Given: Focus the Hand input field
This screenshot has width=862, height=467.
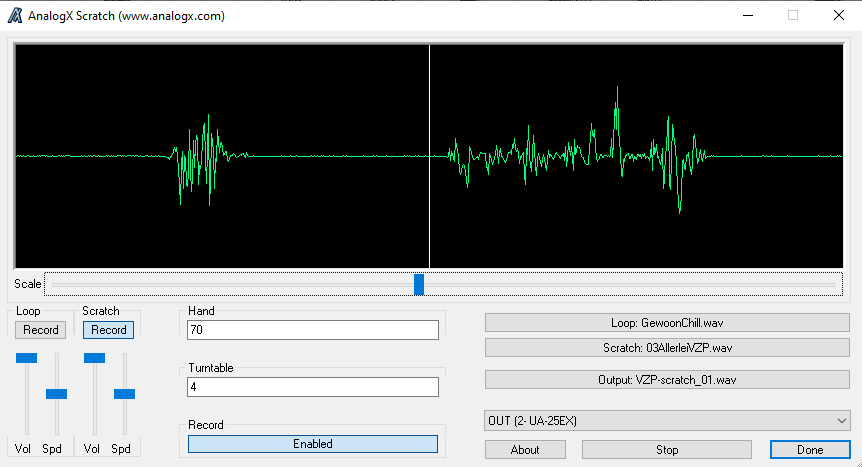Looking at the screenshot, I should 312,330.
